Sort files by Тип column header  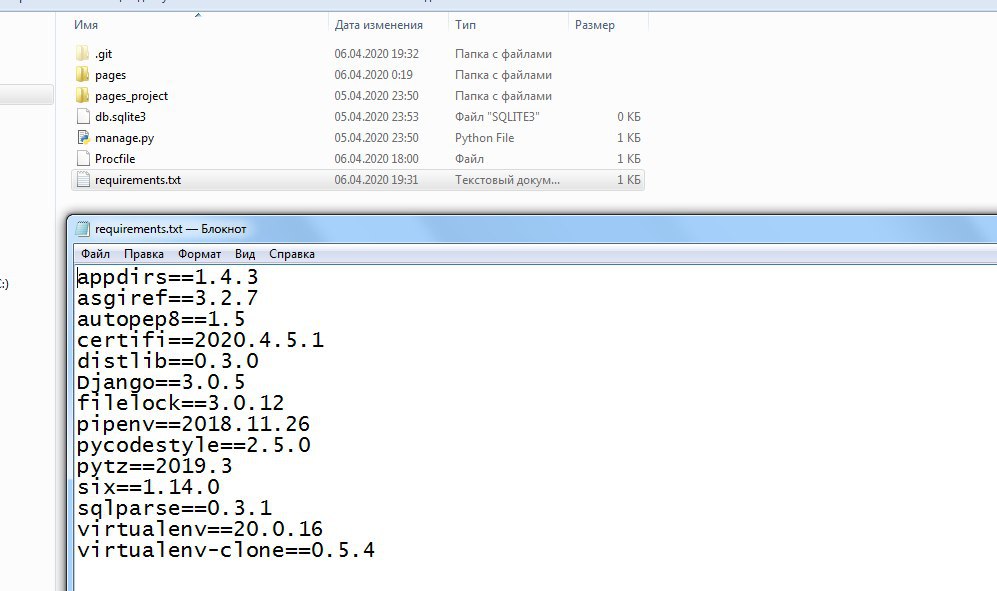click(465, 25)
